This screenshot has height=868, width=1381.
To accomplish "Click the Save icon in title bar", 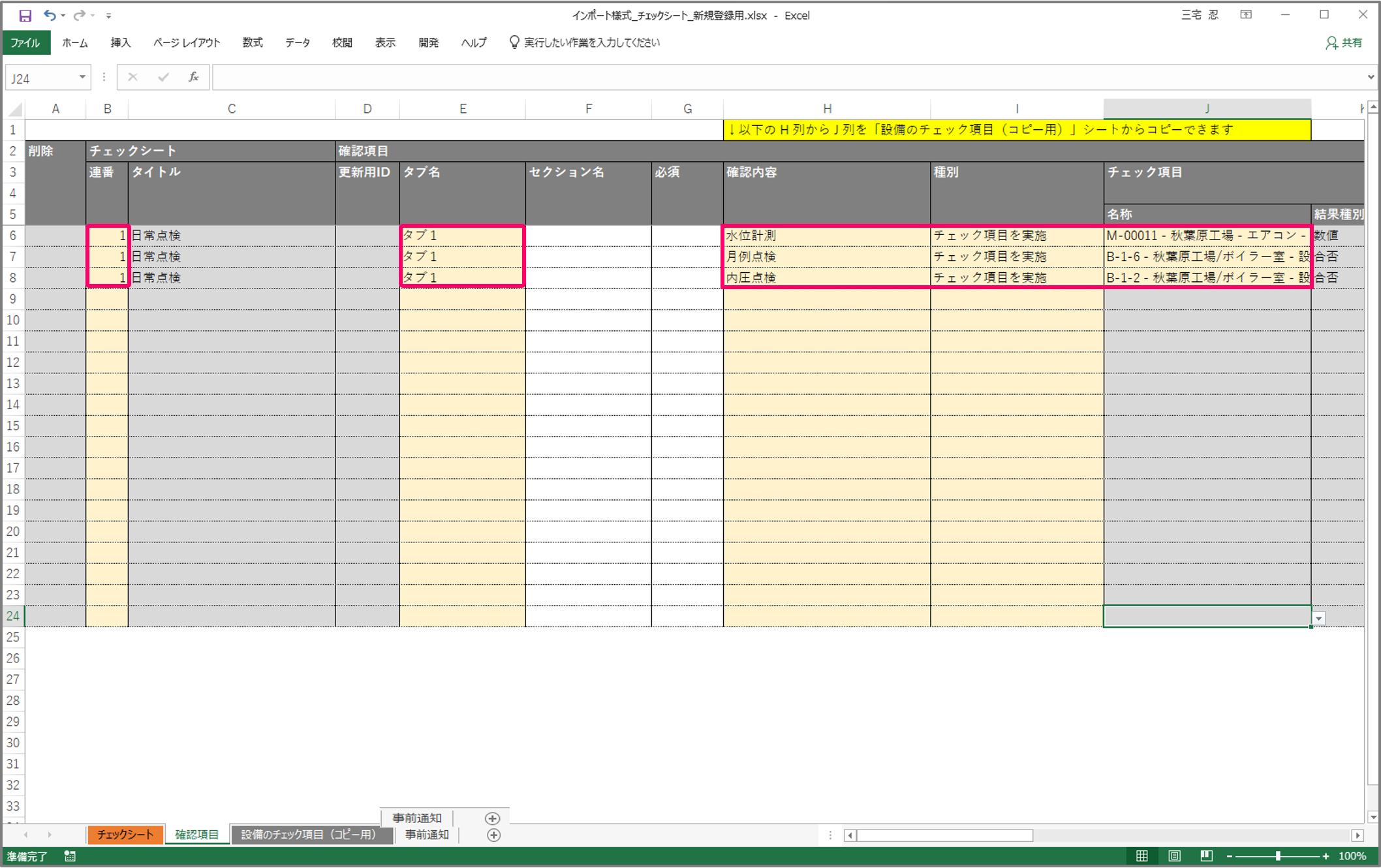I will (25, 15).
